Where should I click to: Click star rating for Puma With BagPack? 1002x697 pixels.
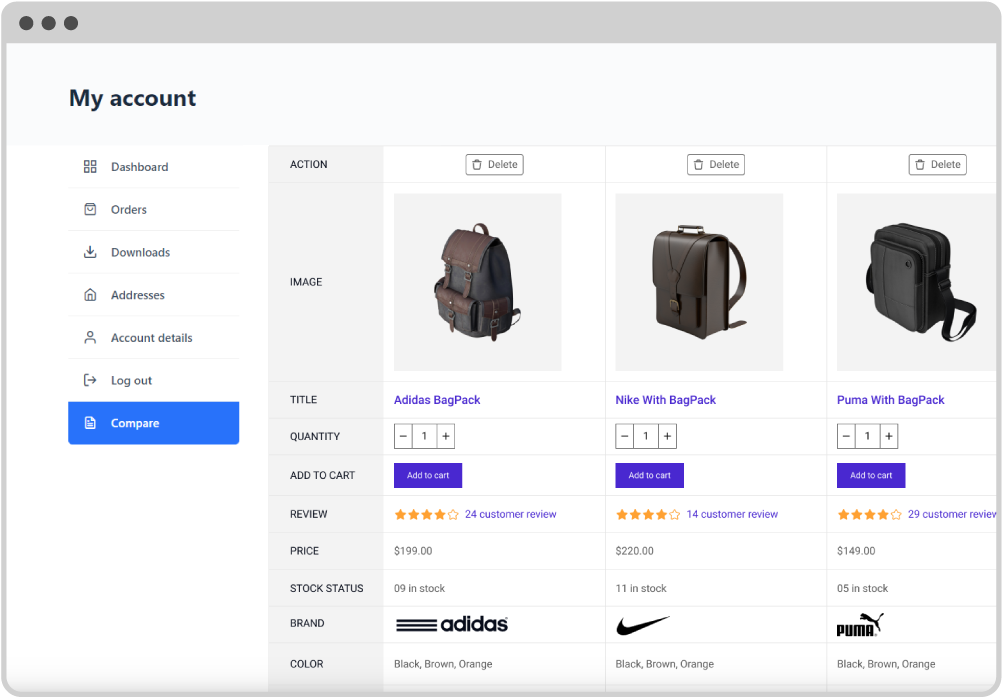tap(870, 514)
